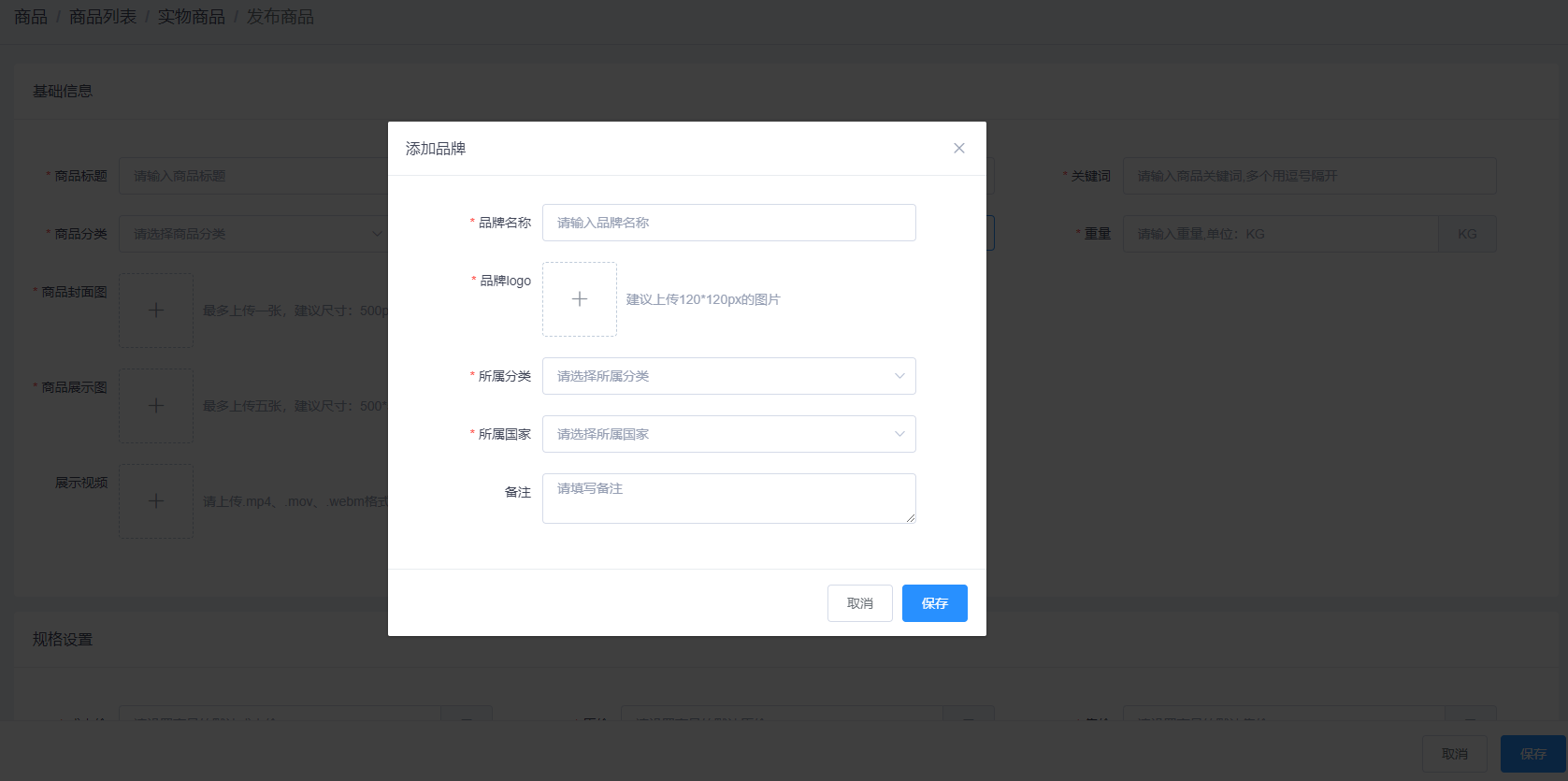Click the page bottom 保存 button

1532,754
